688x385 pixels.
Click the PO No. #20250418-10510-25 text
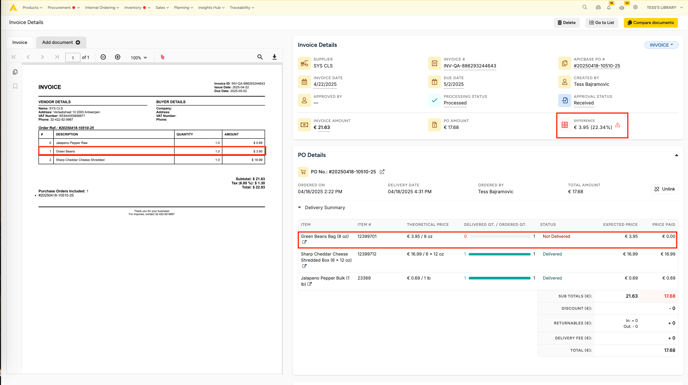click(x=343, y=172)
